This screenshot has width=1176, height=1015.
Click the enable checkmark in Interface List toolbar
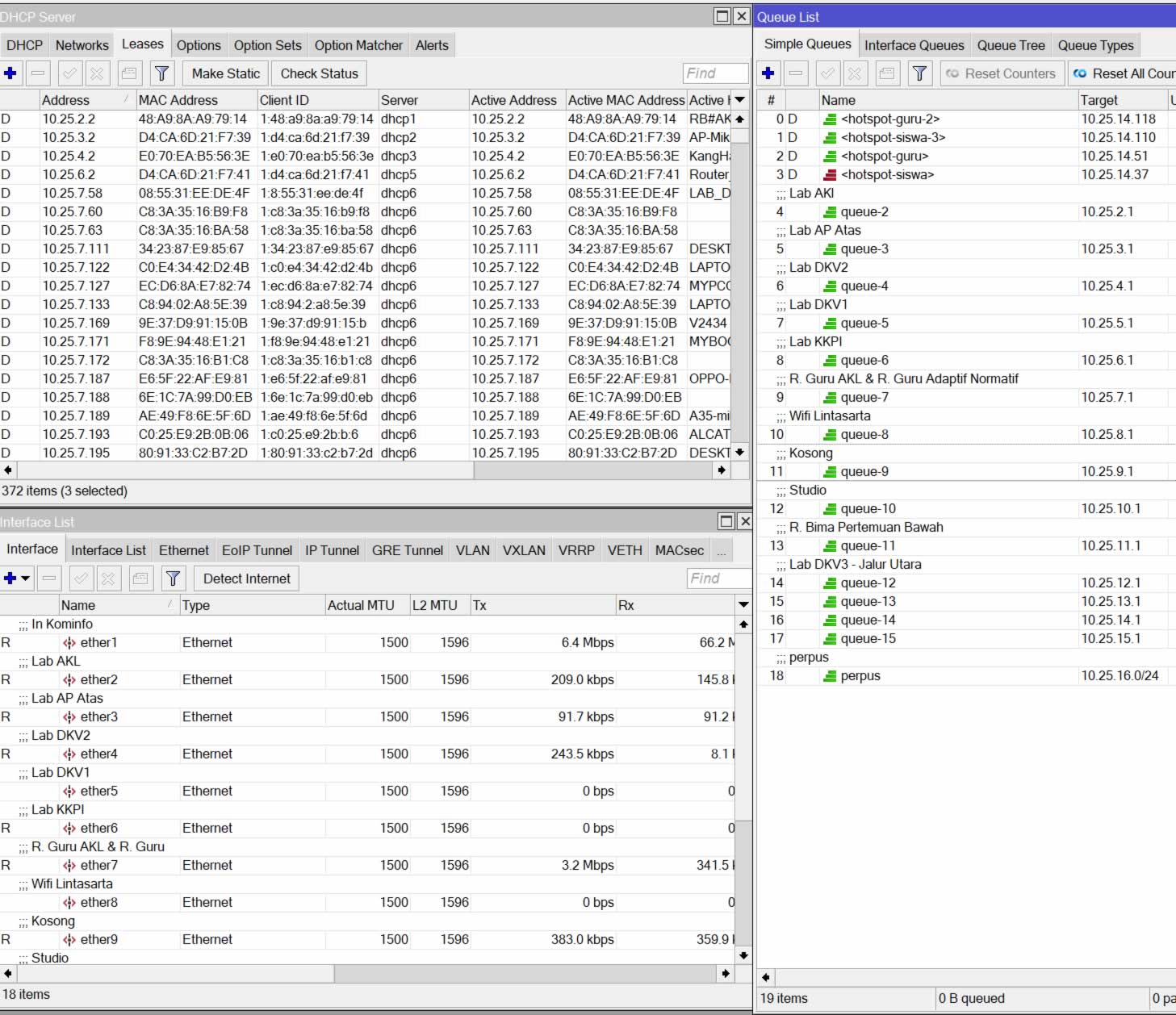[x=81, y=579]
